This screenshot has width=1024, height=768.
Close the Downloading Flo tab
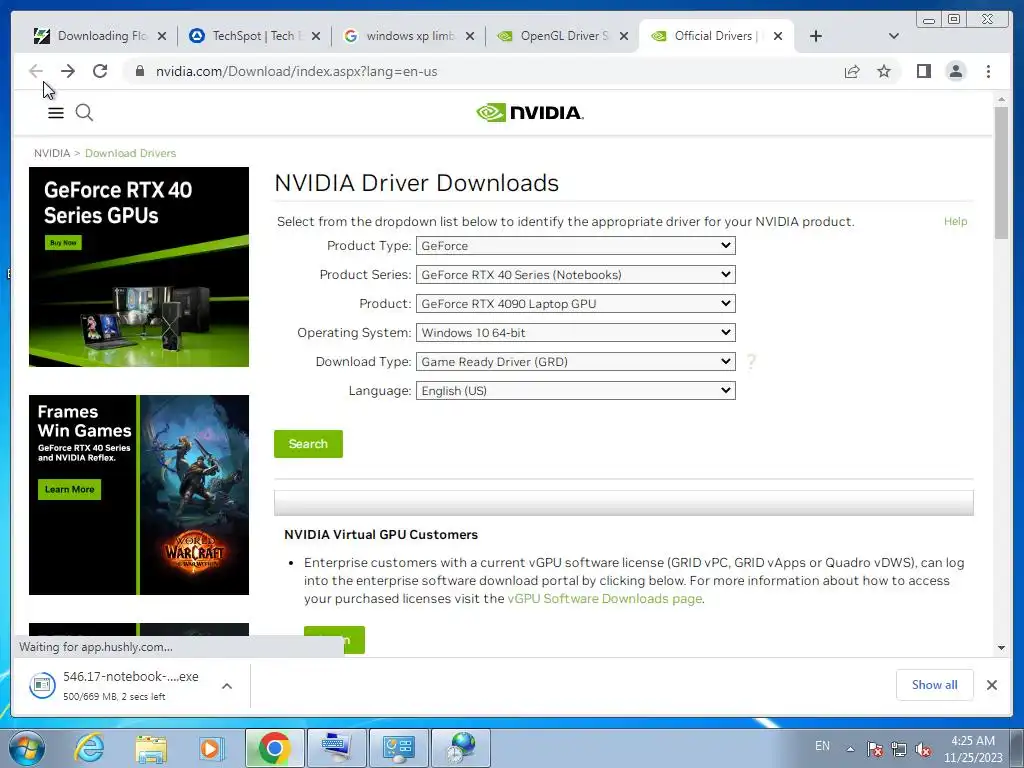162,36
